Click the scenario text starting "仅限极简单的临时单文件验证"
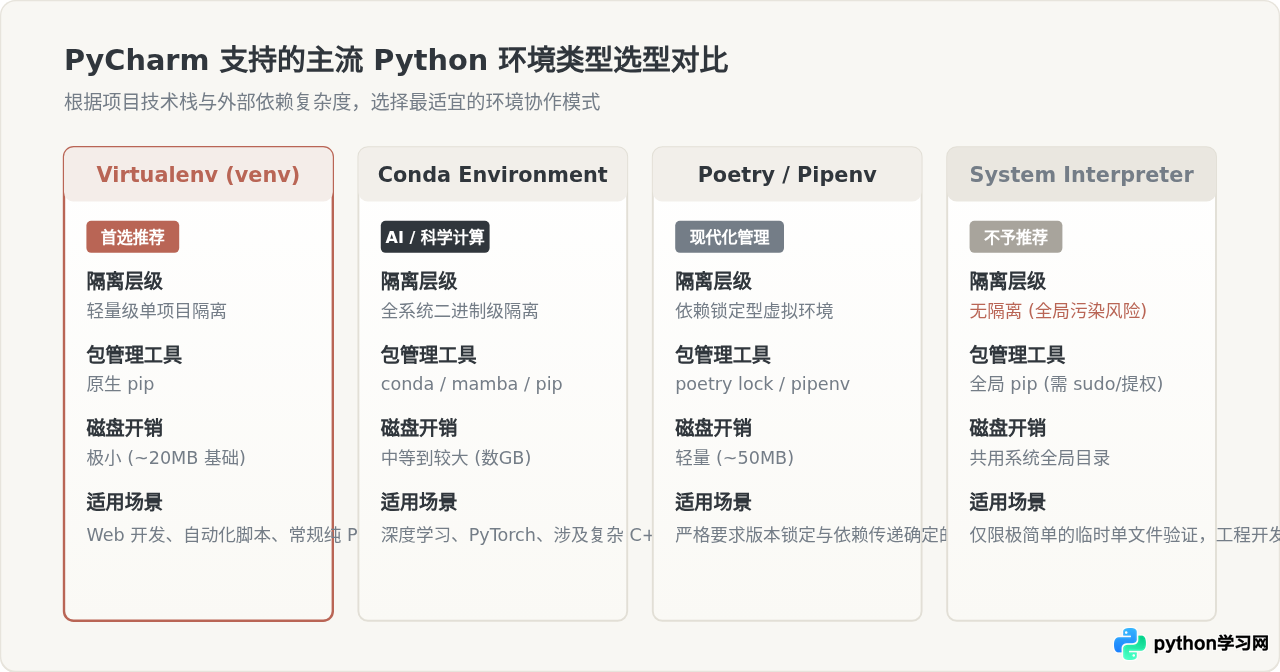Screen dimensions: 1280x672 point(1124,535)
